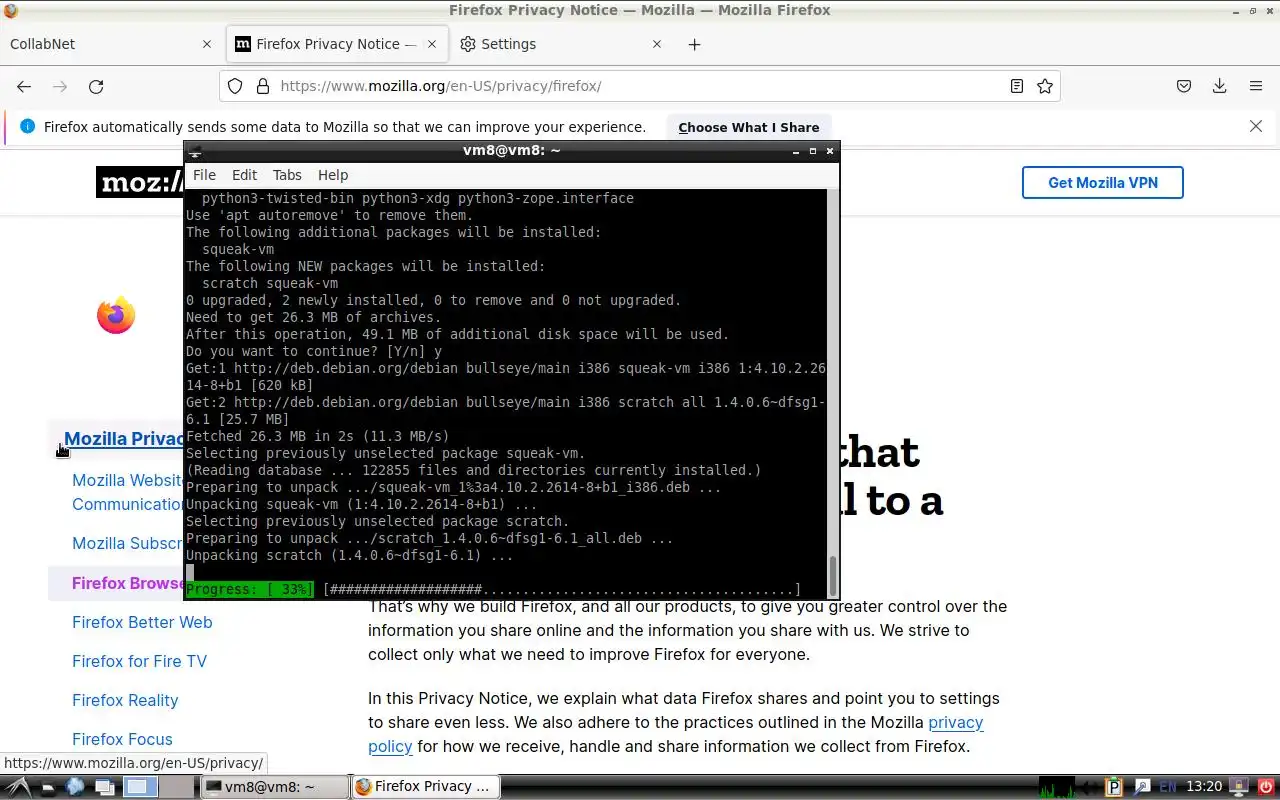
Task: Close the Firefox Privacy Notice tab
Action: pyautogui.click(x=433, y=44)
